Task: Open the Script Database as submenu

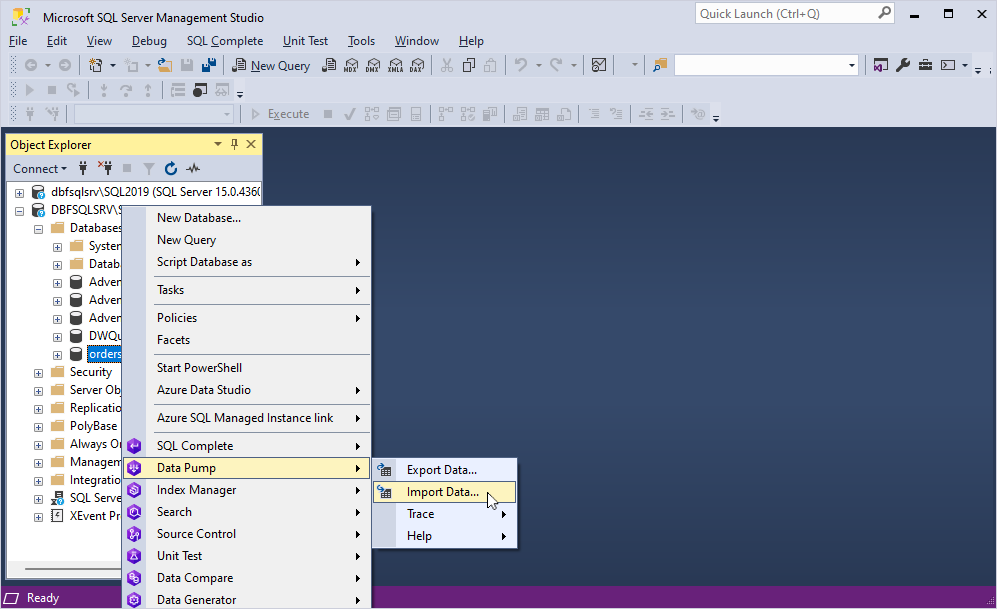Action: coord(246,262)
